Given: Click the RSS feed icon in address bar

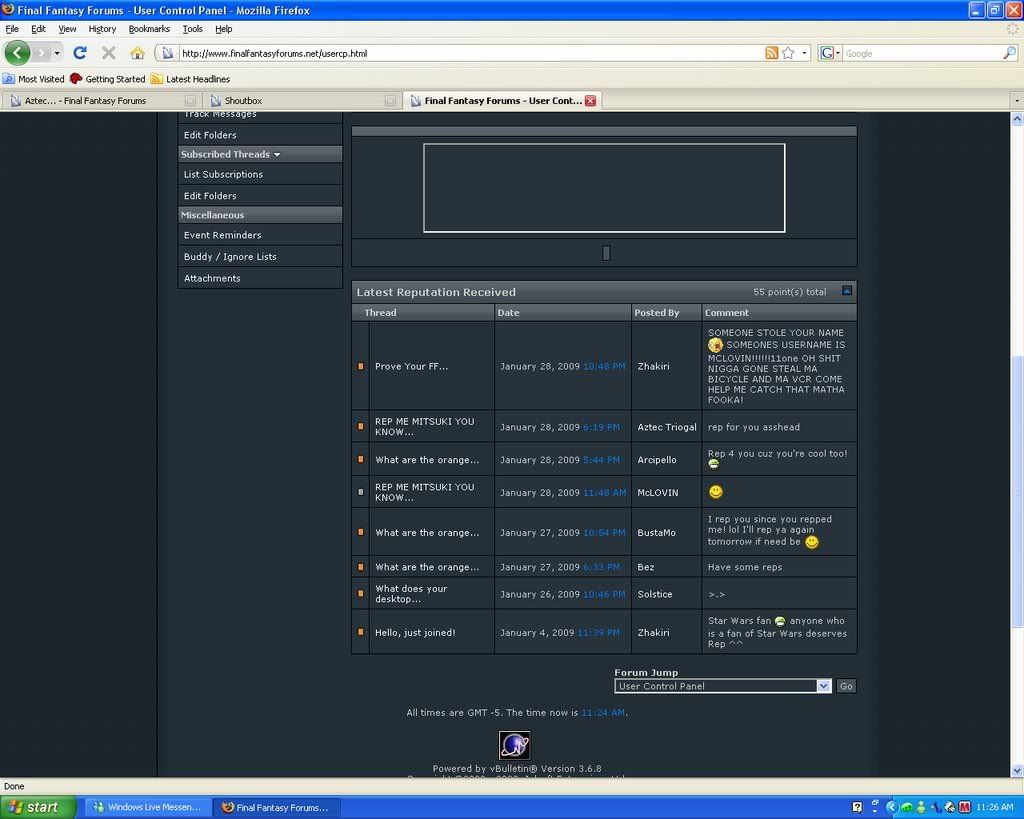Looking at the screenshot, I should [x=771, y=53].
